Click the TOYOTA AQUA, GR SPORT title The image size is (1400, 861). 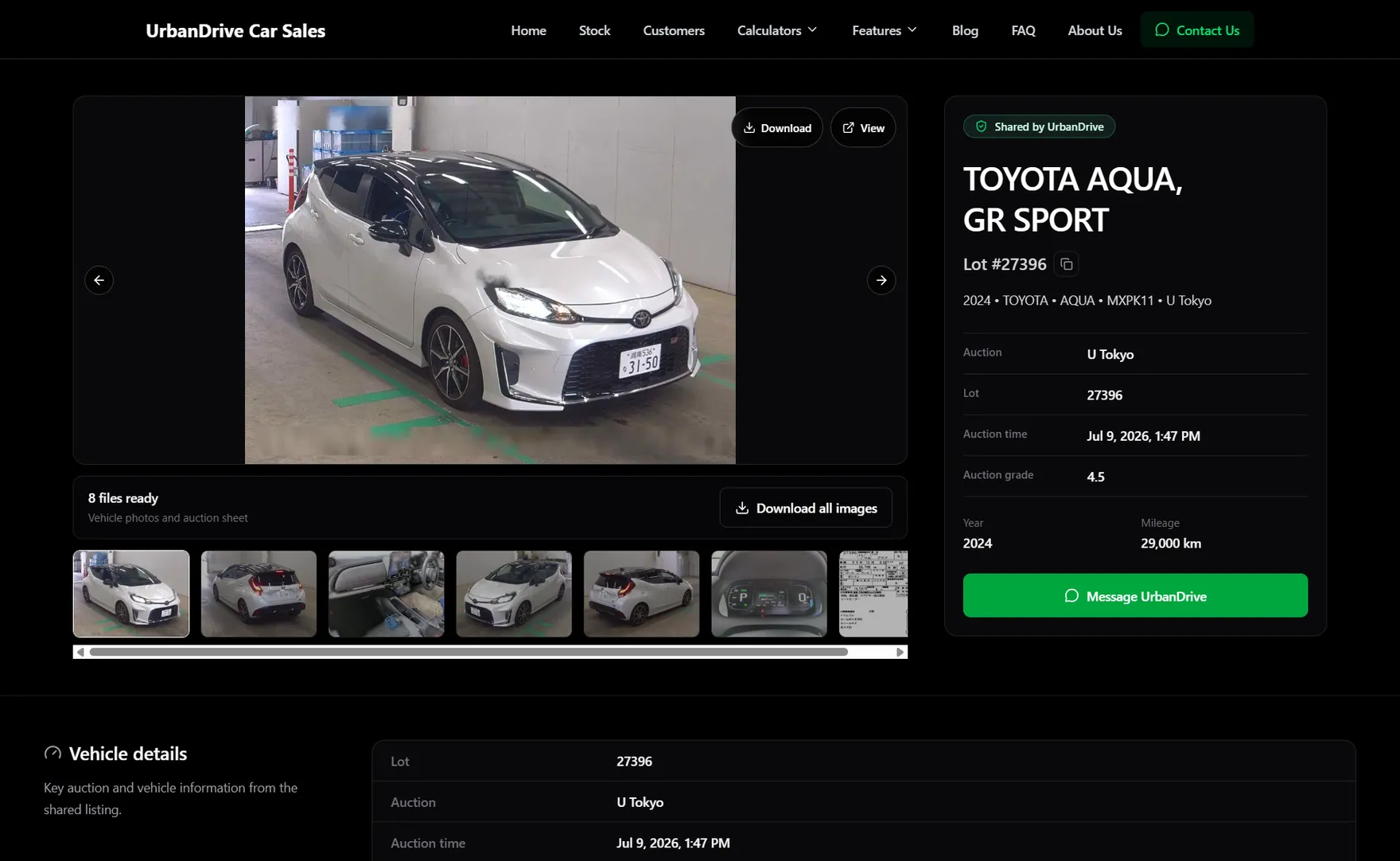click(x=1073, y=199)
